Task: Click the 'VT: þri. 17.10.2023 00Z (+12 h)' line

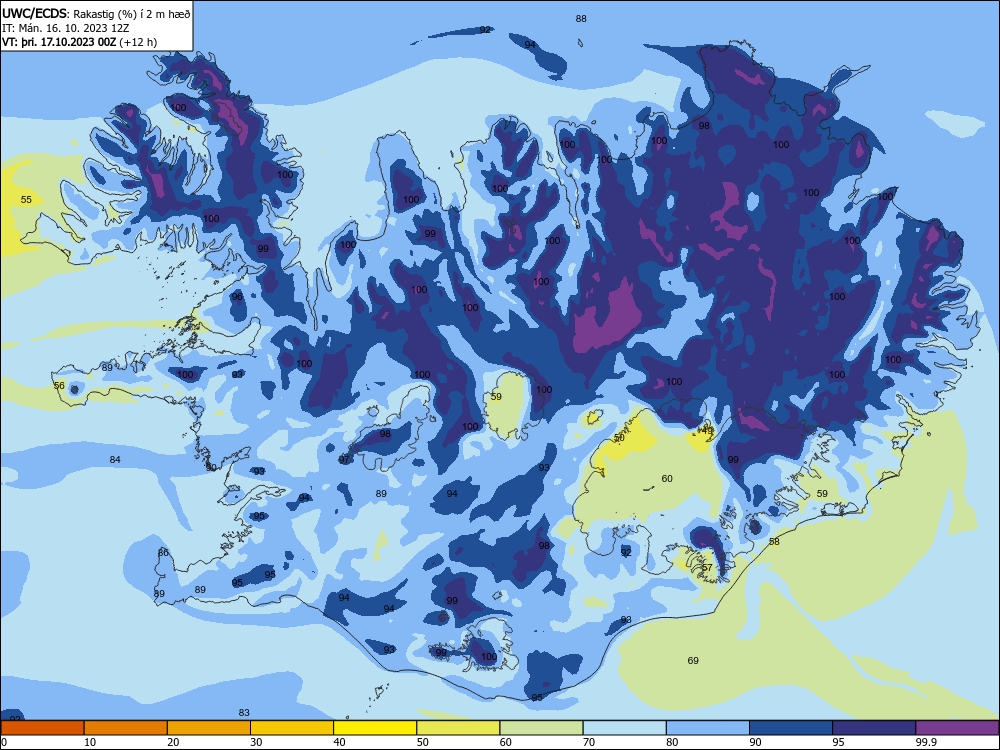Action: [79, 42]
